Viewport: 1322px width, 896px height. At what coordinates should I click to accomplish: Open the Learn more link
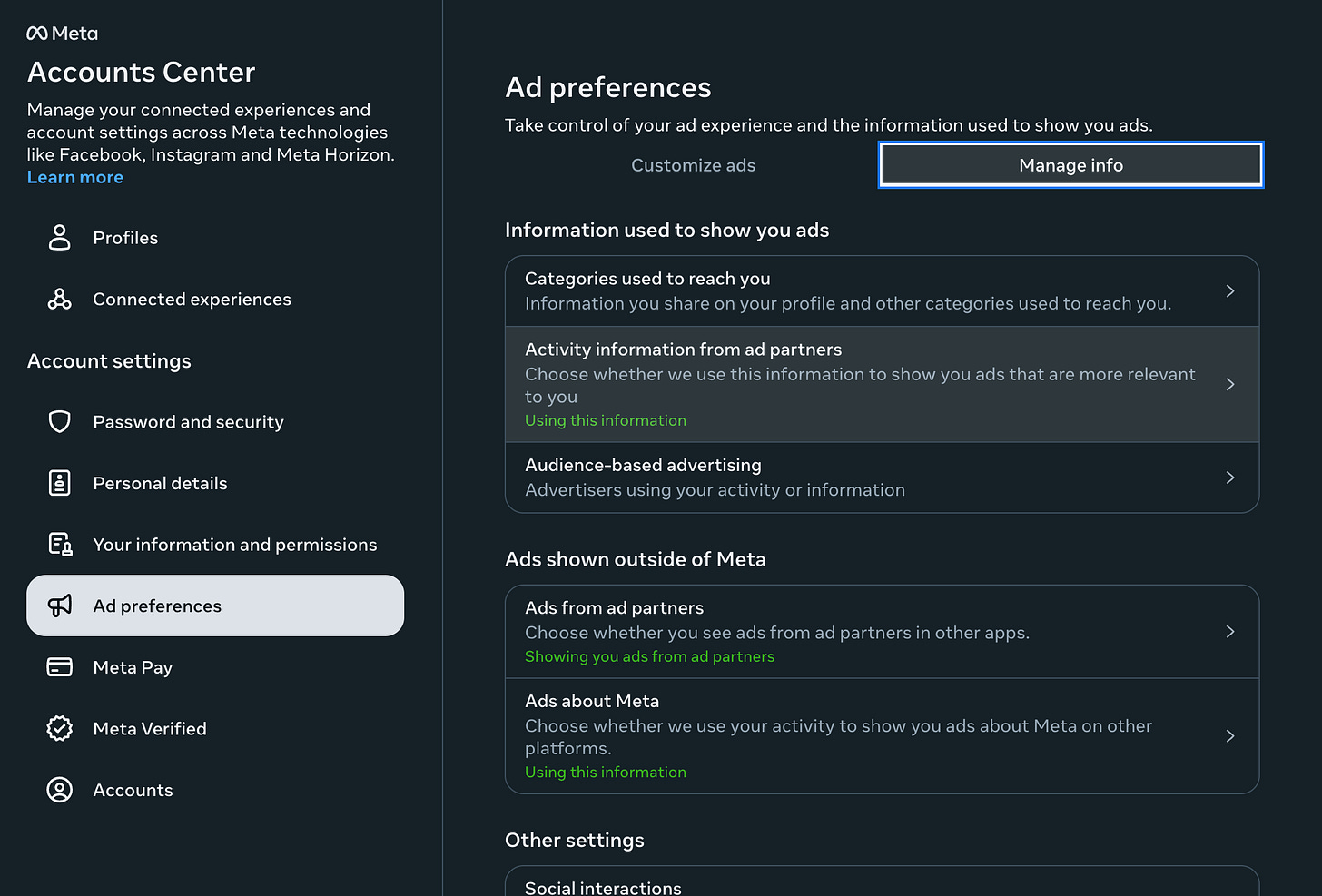[75, 177]
